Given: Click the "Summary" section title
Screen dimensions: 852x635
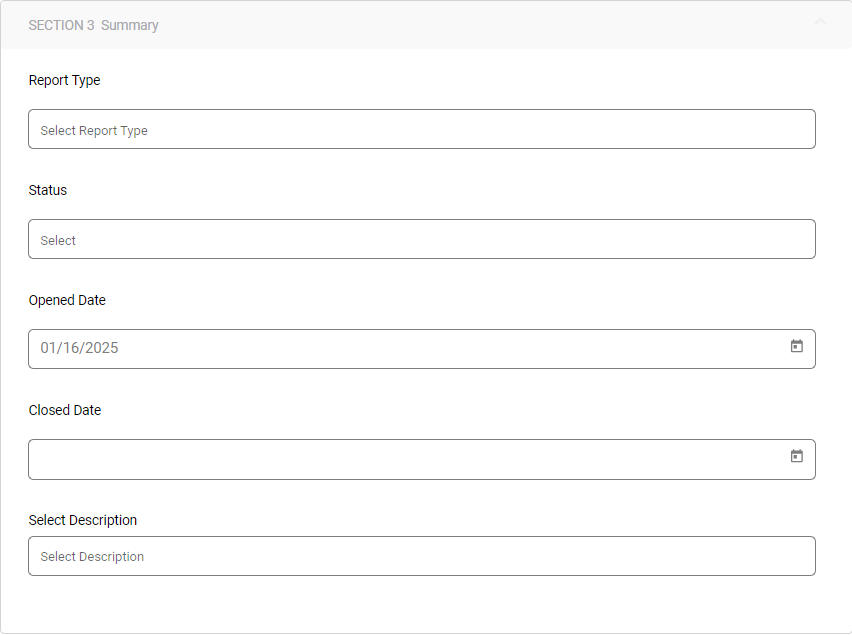Looking at the screenshot, I should [x=130, y=25].
